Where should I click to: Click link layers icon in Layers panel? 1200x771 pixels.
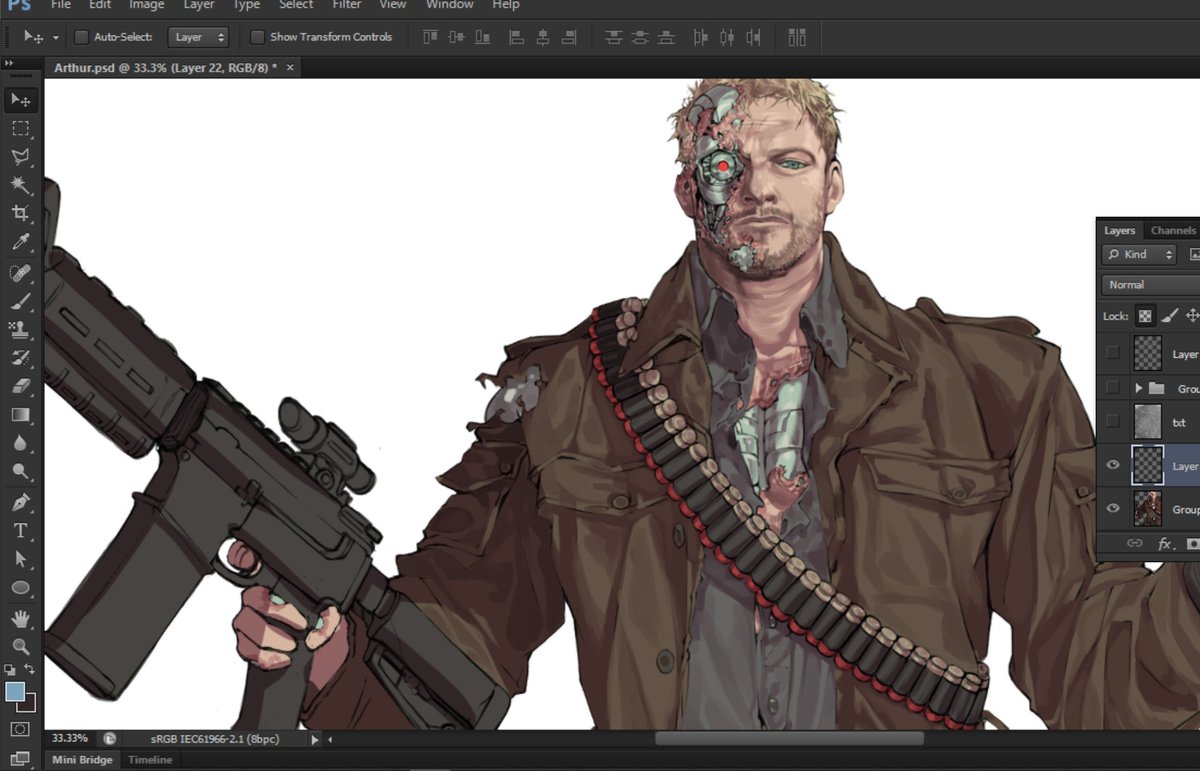1134,543
